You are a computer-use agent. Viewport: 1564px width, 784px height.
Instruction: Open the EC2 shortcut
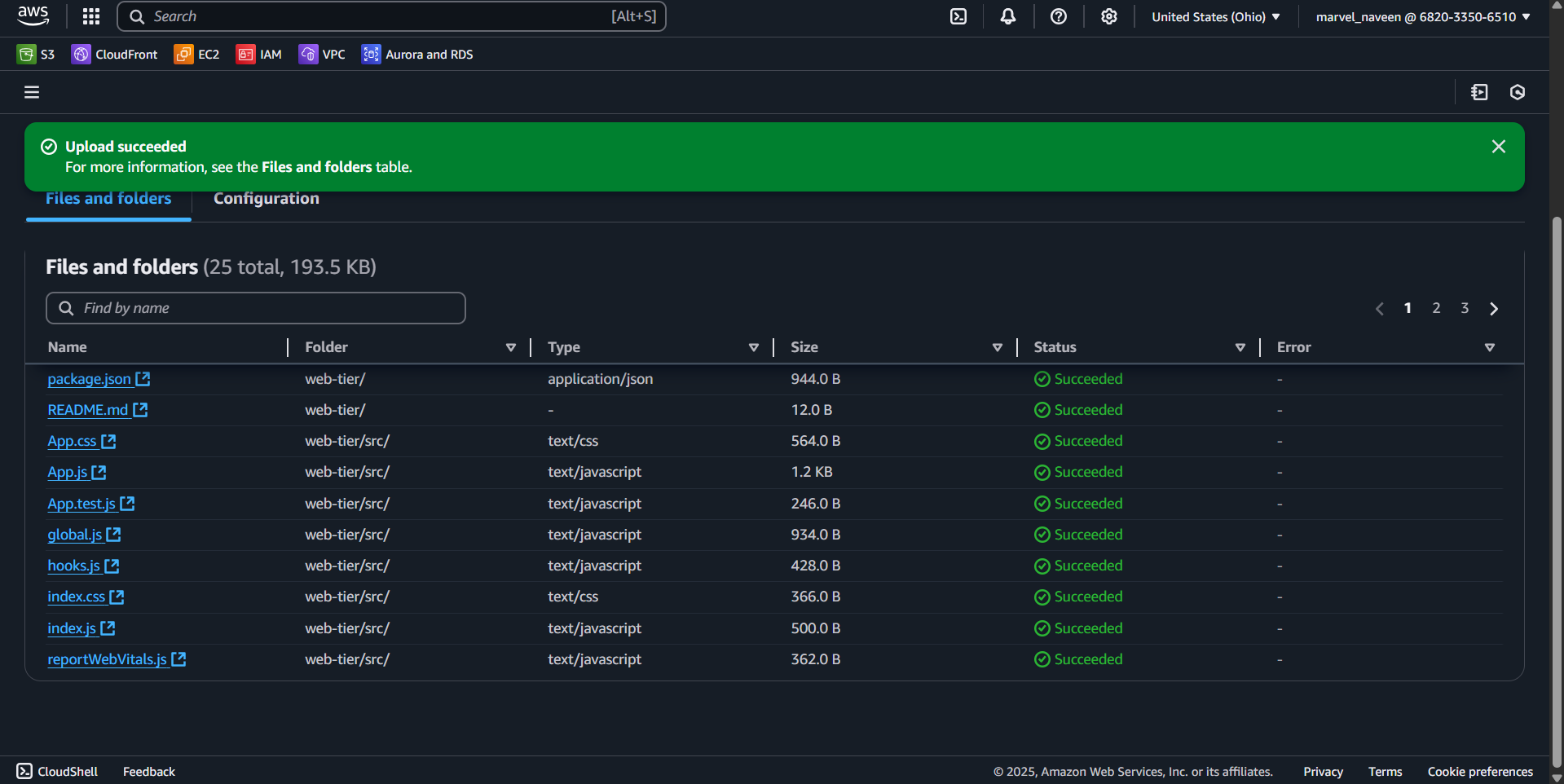pyautogui.click(x=196, y=55)
